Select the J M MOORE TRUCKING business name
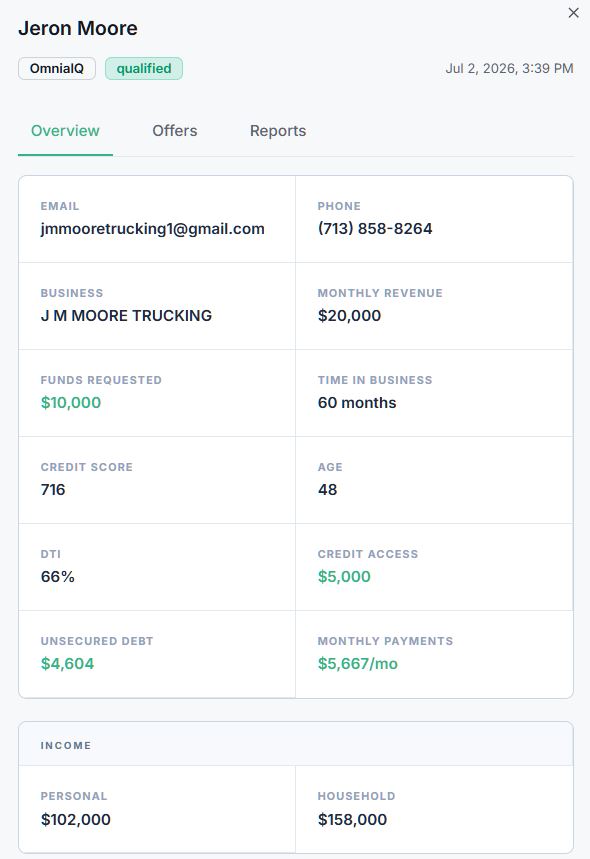This screenshot has height=859, width=590. [x=126, y=316]
